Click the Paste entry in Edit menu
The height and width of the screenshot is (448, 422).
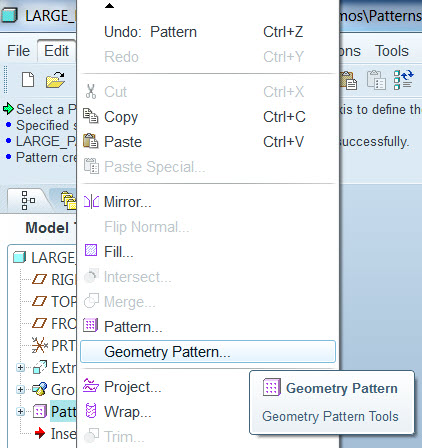pyautogui.click(x=208, y=142)
